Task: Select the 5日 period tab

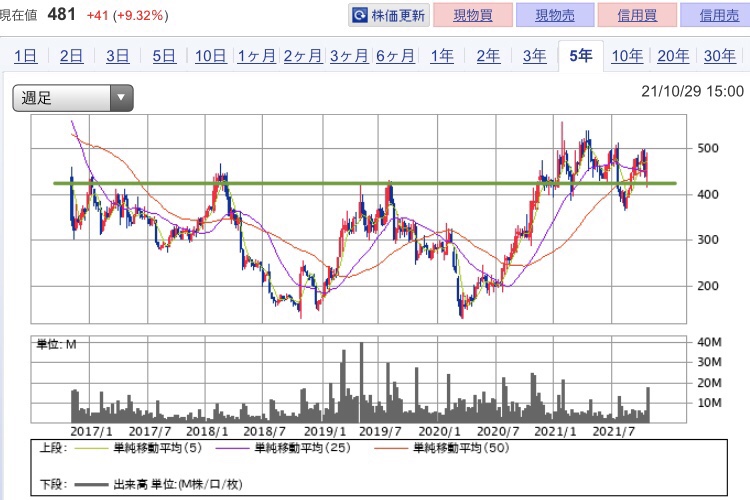Action: (164, 56)
